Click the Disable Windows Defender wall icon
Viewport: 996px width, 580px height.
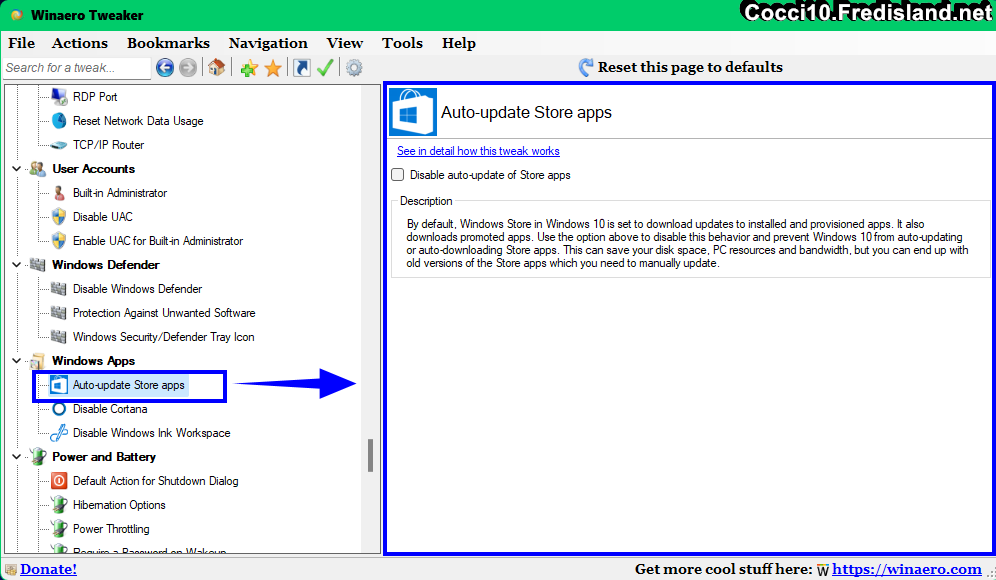click(x=58, y=289)
